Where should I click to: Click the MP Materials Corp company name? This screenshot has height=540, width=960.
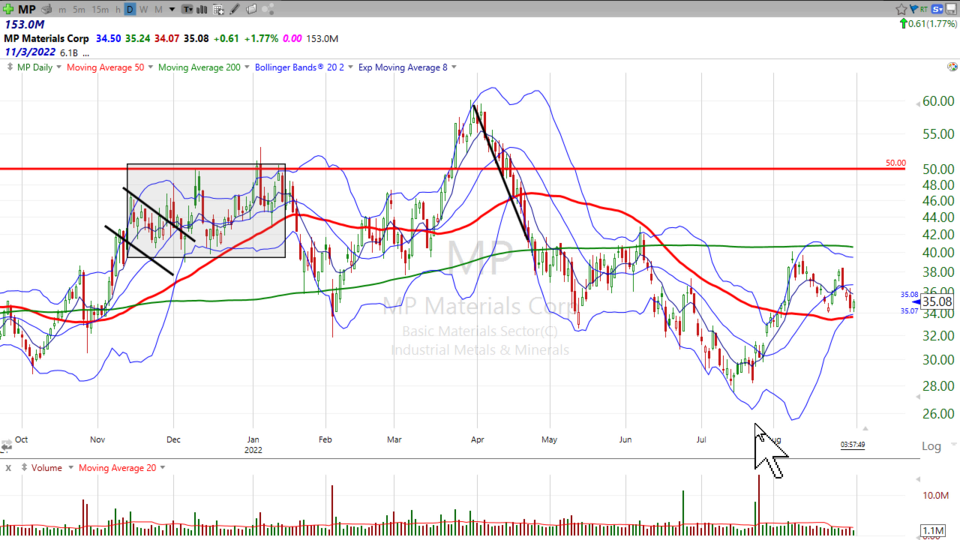coord(47,39)
